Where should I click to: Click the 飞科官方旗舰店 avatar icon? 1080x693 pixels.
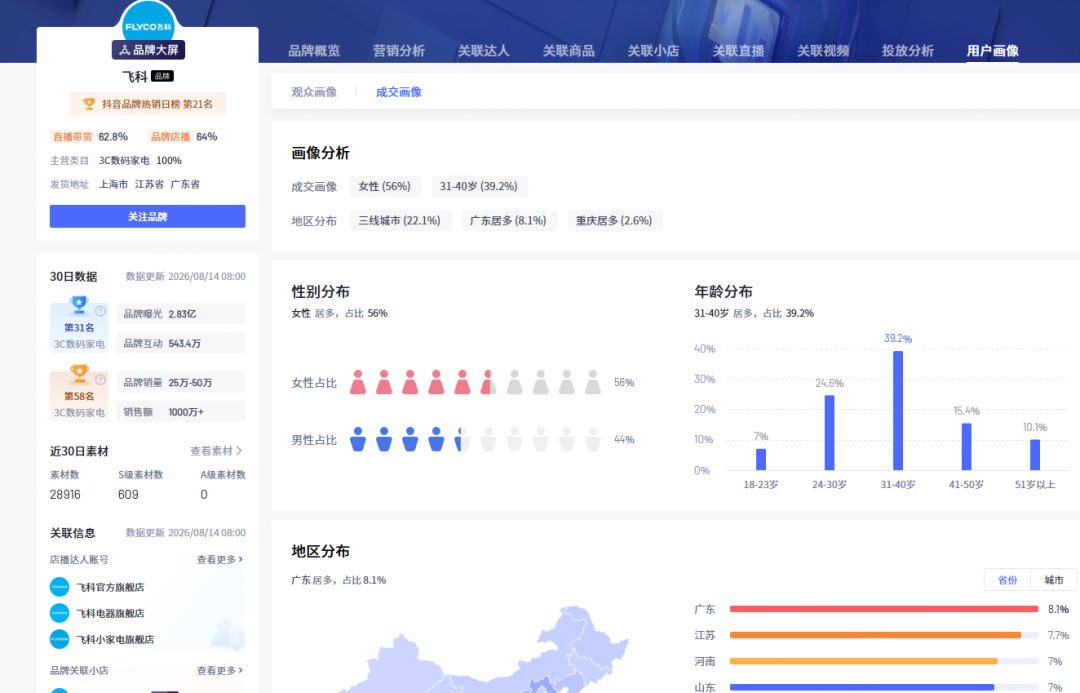point(60,587)
